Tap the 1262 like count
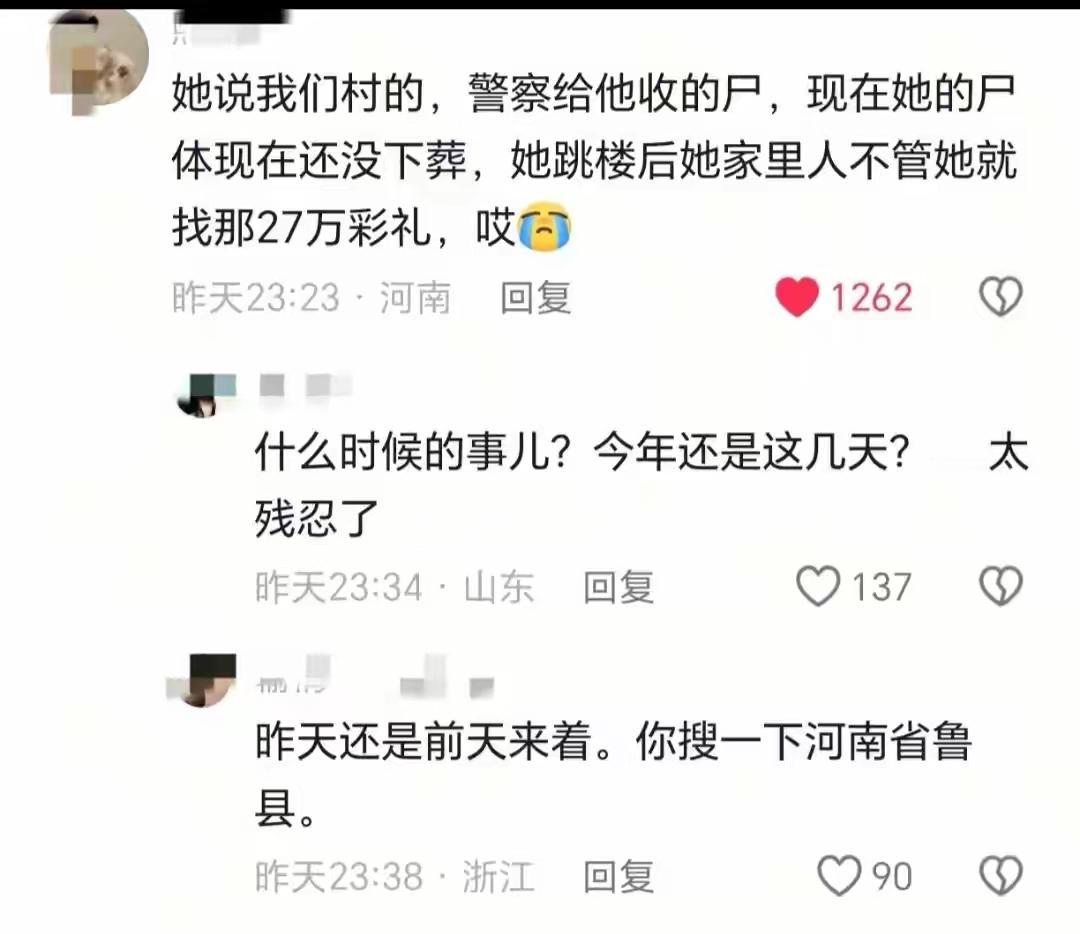The width and height of the screenshot is (1080, 934). click(x=871, y=298)
